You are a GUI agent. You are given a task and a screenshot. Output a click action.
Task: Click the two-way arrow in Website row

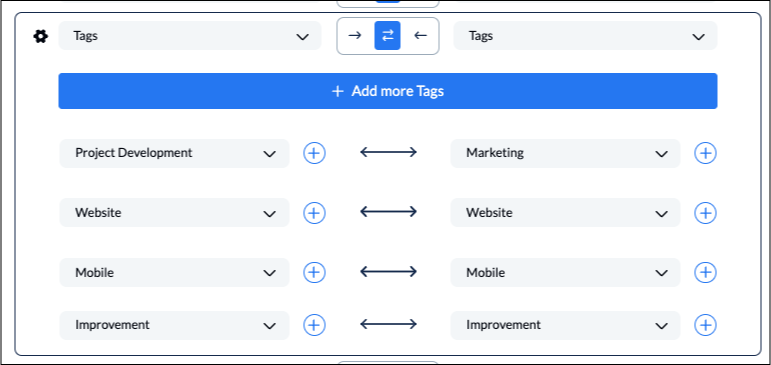tap(388, 212)
